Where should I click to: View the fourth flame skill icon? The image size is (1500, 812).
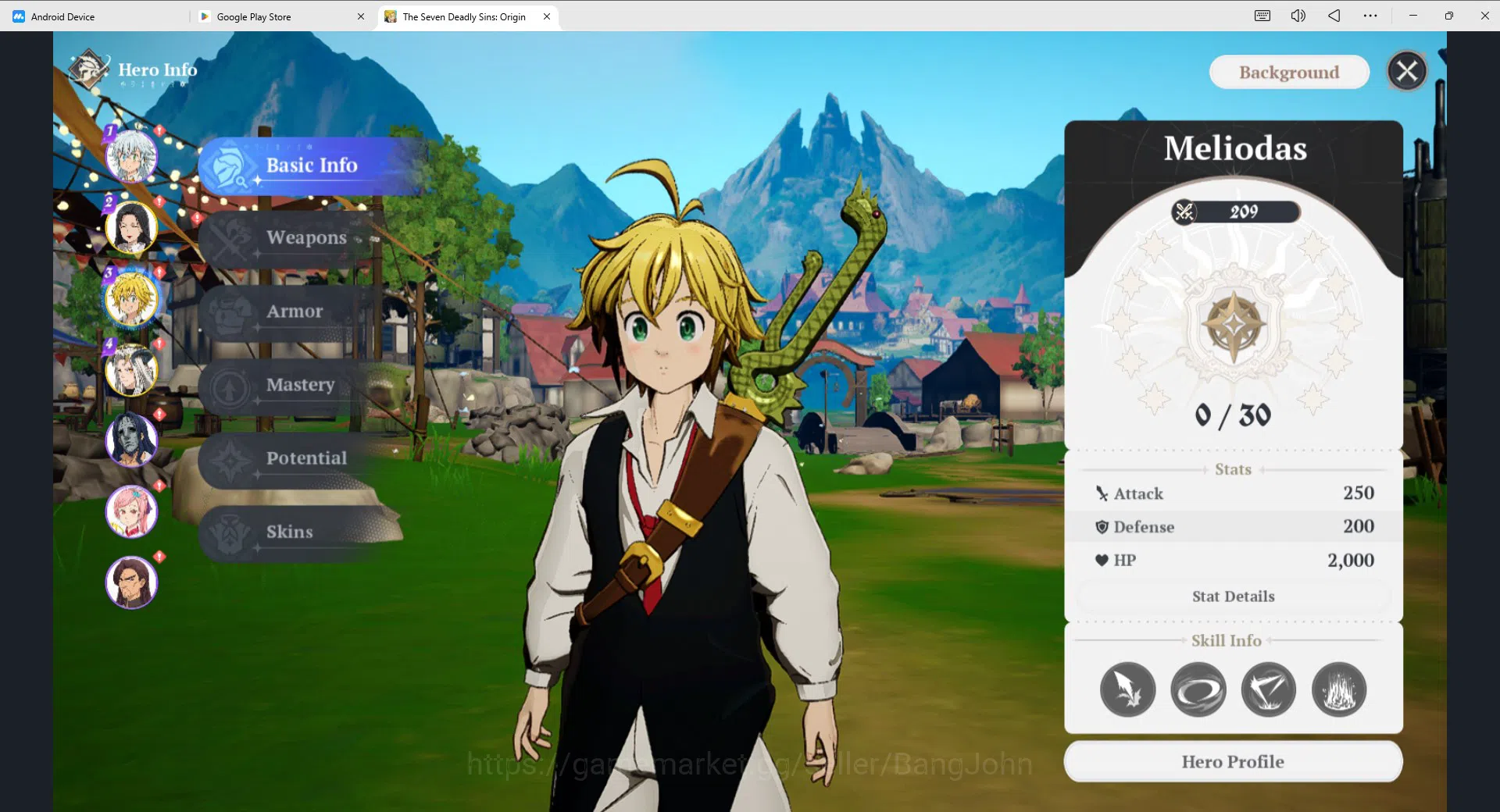click(1338, 689)
